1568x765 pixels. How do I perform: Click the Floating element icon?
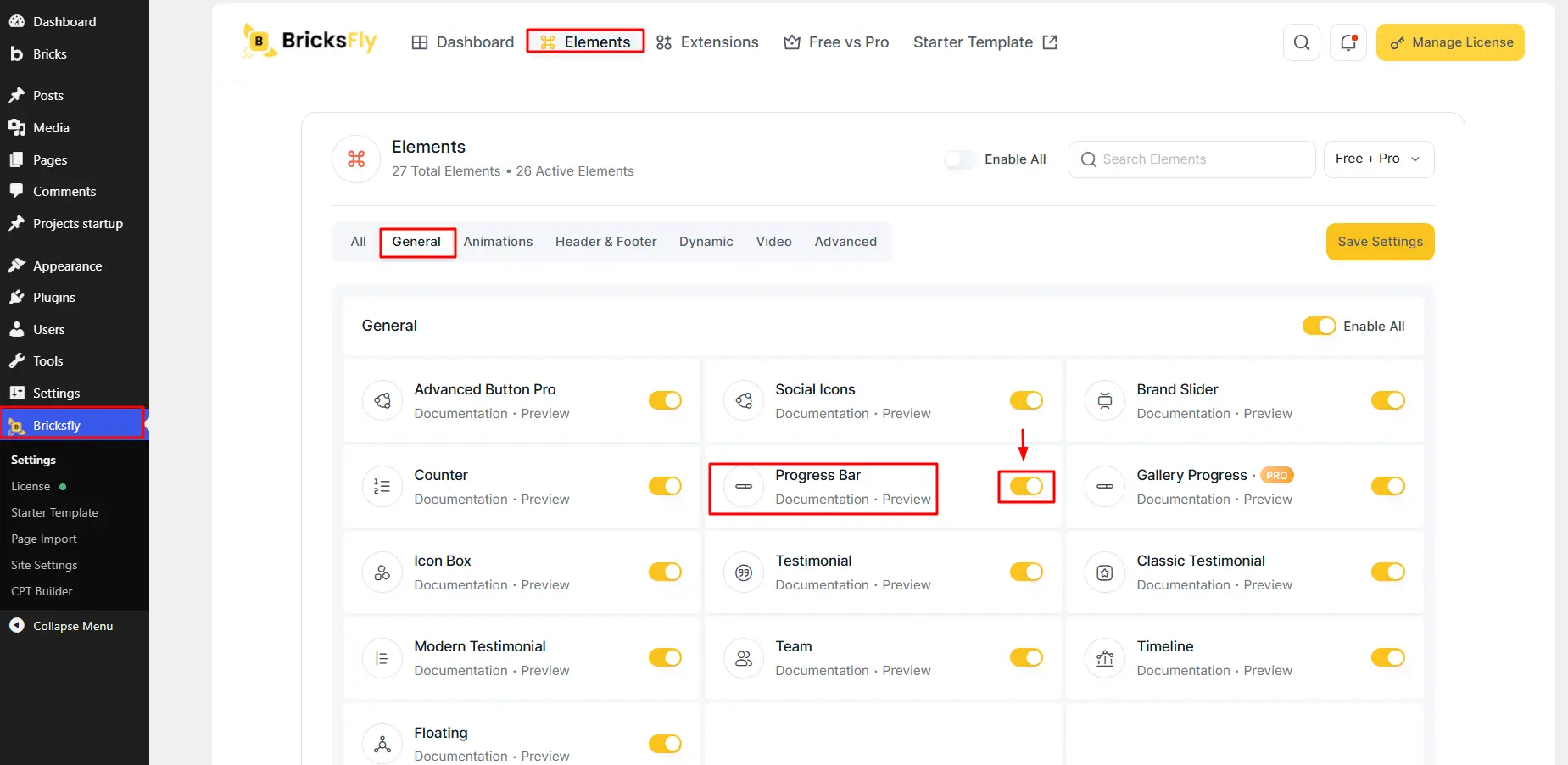[382, 744]
